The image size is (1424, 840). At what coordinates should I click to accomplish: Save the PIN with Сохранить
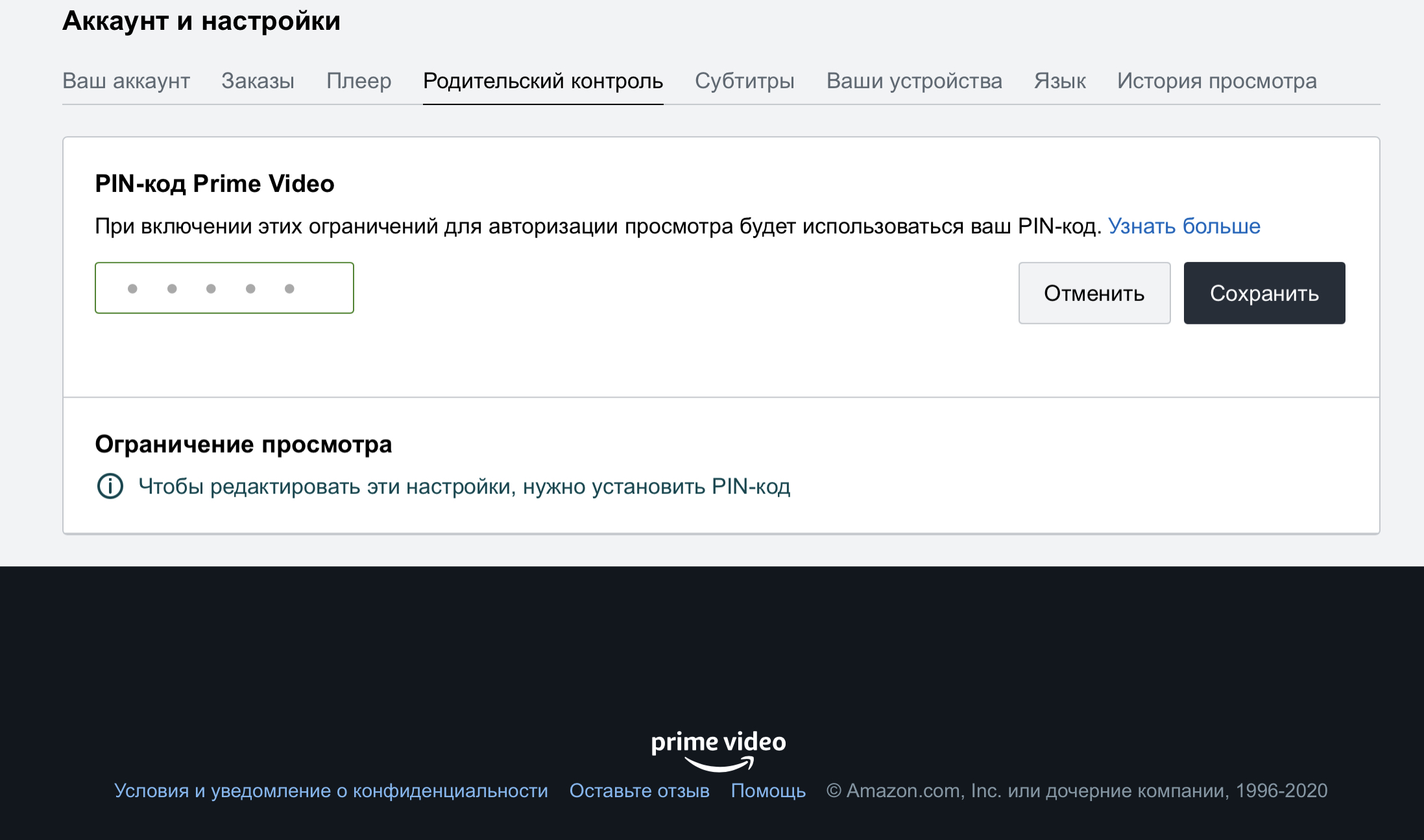click(x=1264, y=293)
